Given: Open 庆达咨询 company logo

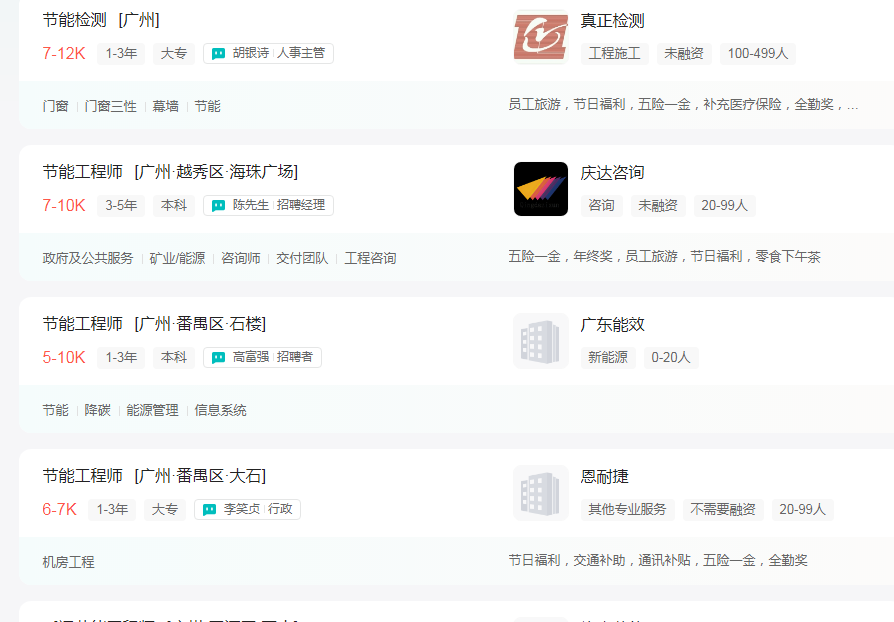Looking at the screenshot, I should tap(540, 189).
